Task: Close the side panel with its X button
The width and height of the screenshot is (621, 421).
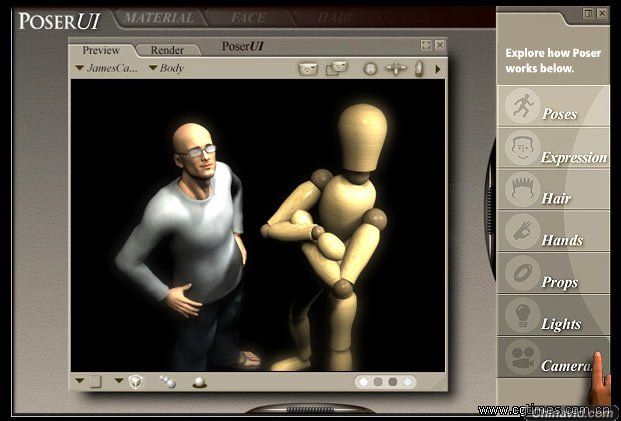Action: point(602,13)
